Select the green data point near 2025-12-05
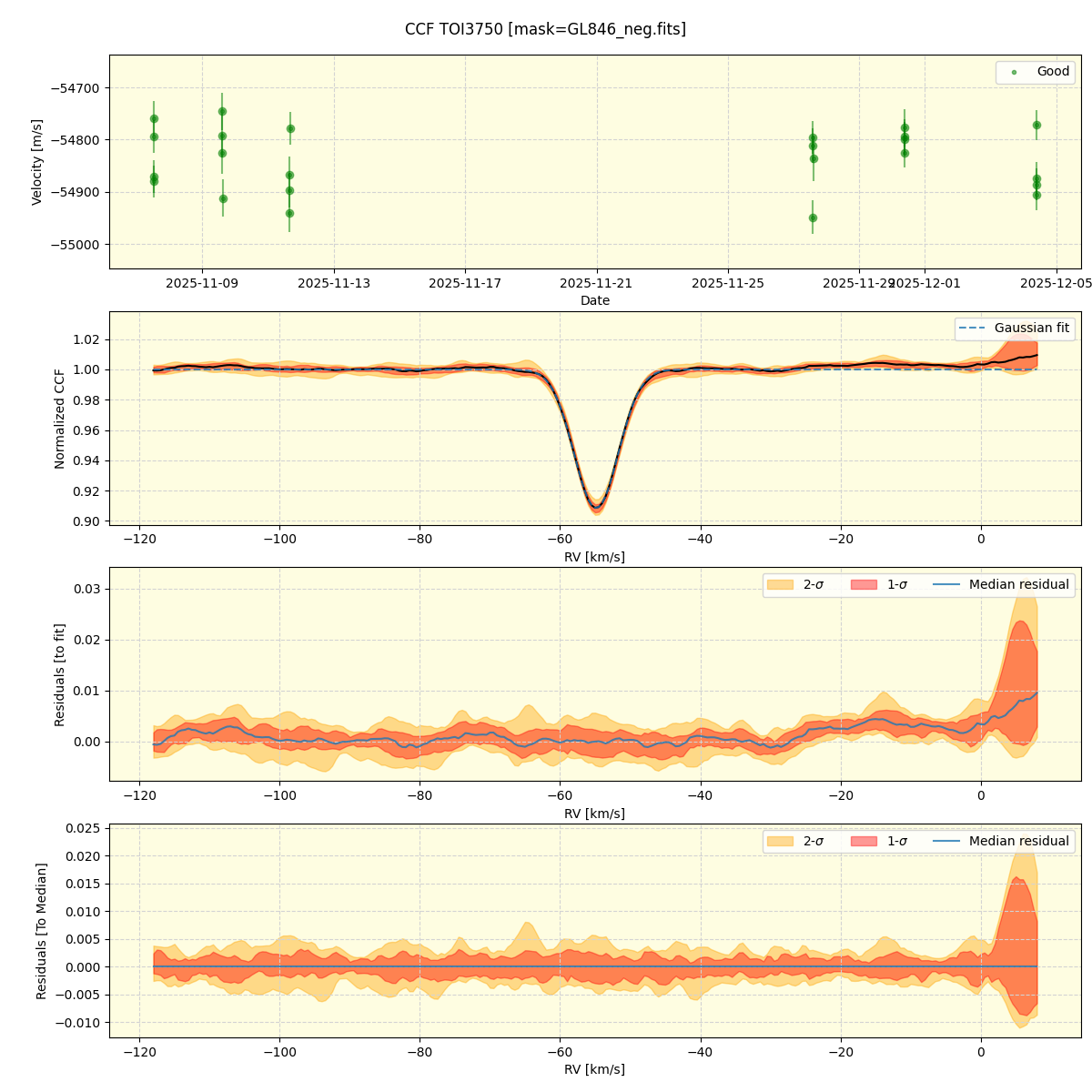This screenshot has width=1092, height=1092. [x=1036, y=124]
